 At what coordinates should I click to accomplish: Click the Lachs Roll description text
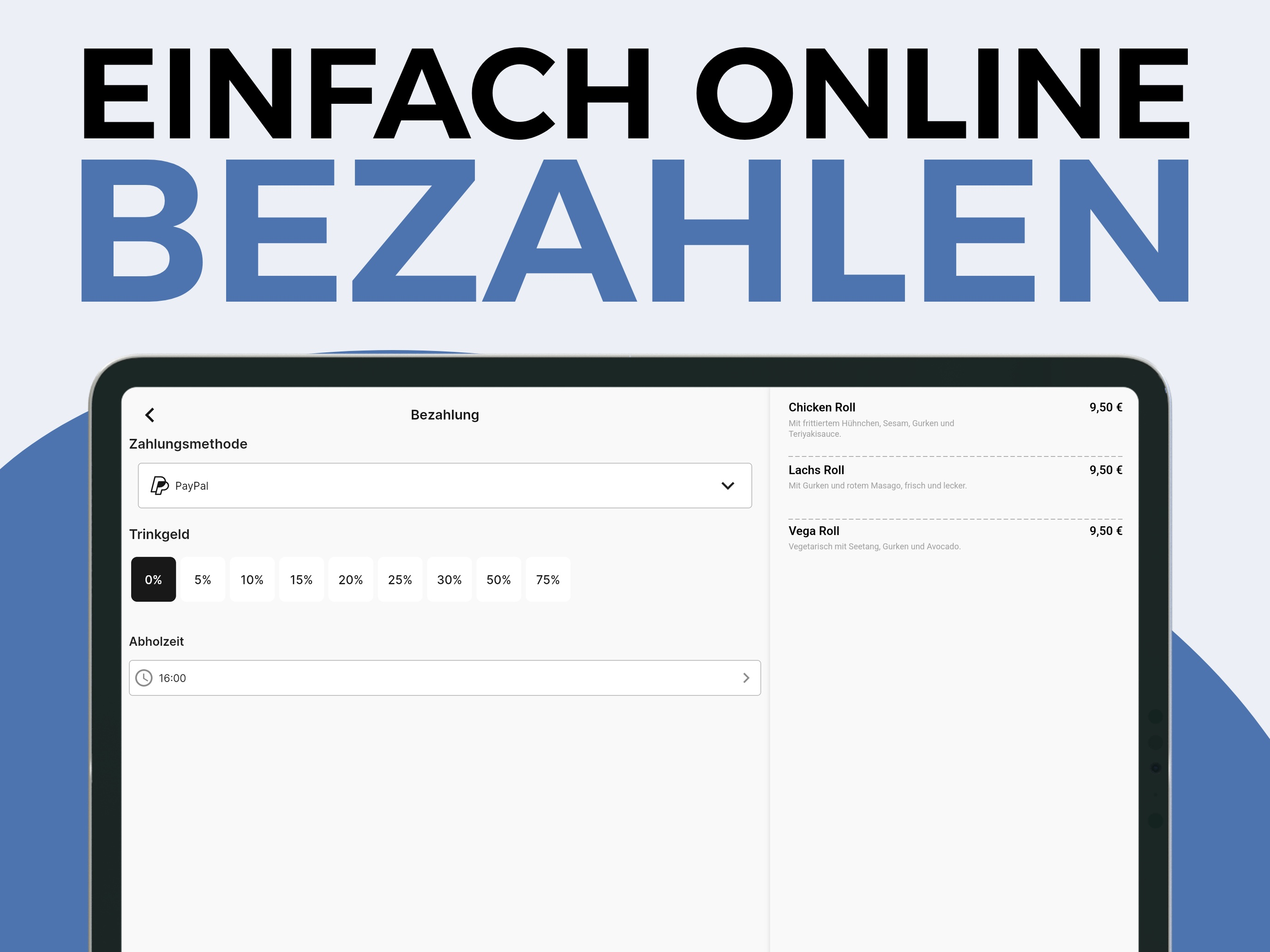tap(877, 486)
